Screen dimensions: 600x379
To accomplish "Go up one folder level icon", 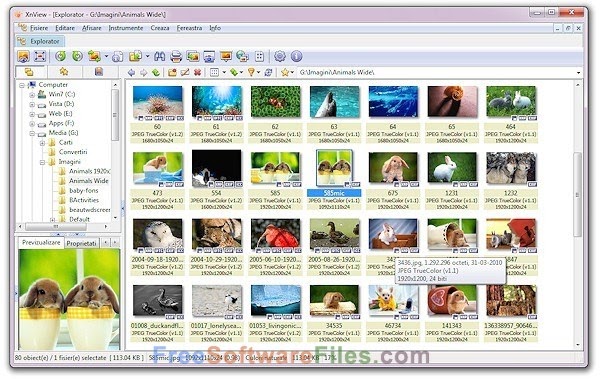I will pos(156,72).
